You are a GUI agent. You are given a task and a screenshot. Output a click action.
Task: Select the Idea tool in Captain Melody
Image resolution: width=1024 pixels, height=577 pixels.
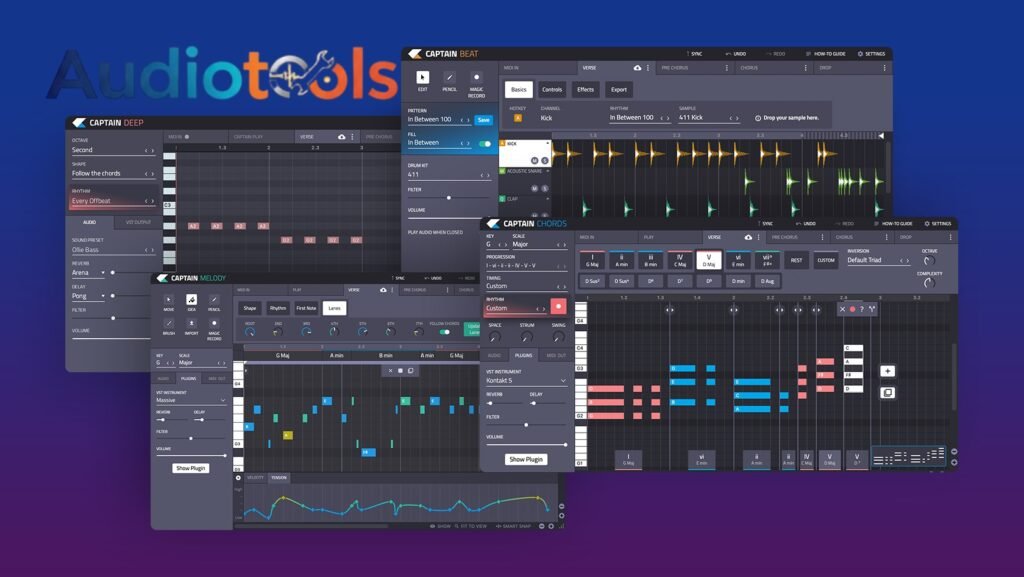(191, 300)
